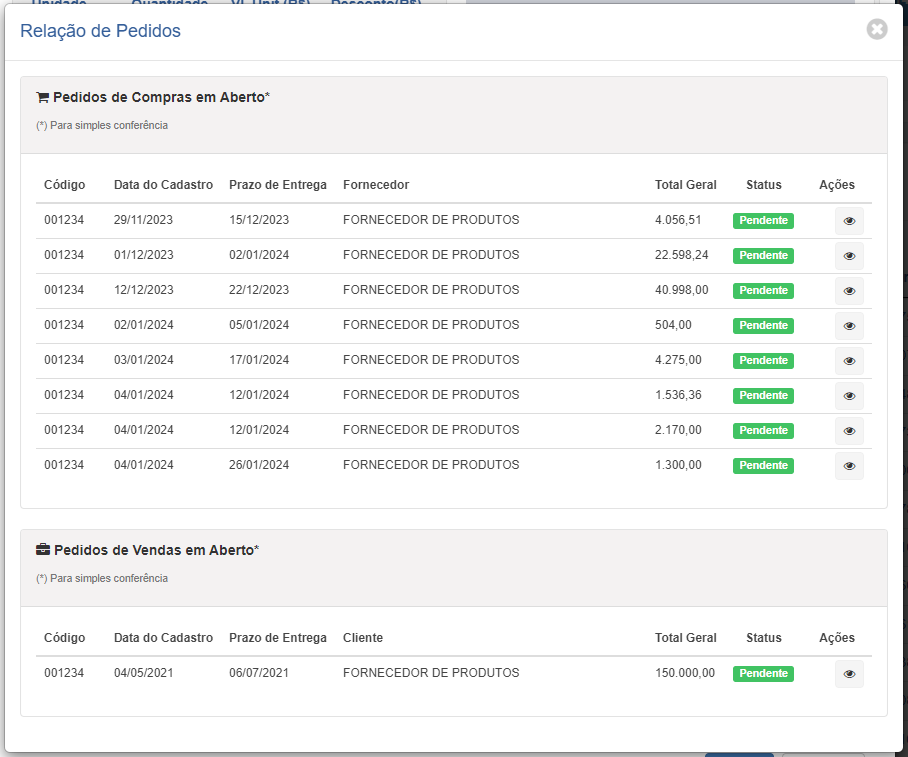View purchase order totaling 4.056,51
The width and height of the screenshot is (908, 757).
[849, 221]
